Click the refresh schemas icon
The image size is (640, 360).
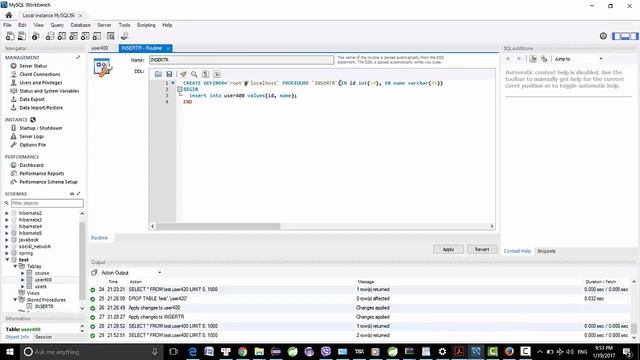[72, 194]
